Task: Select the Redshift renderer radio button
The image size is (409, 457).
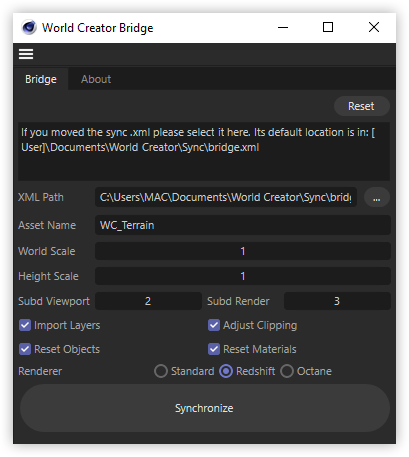Action: click(226, 371)
